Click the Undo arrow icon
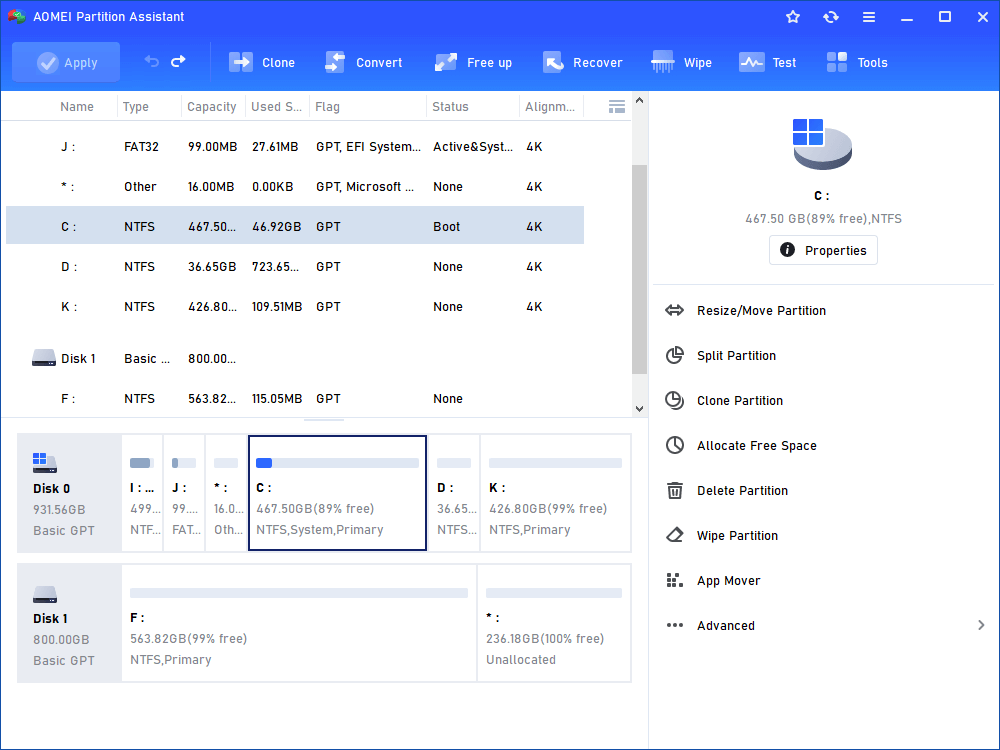This screenshot has width=1000, height=750. [151, 61]
